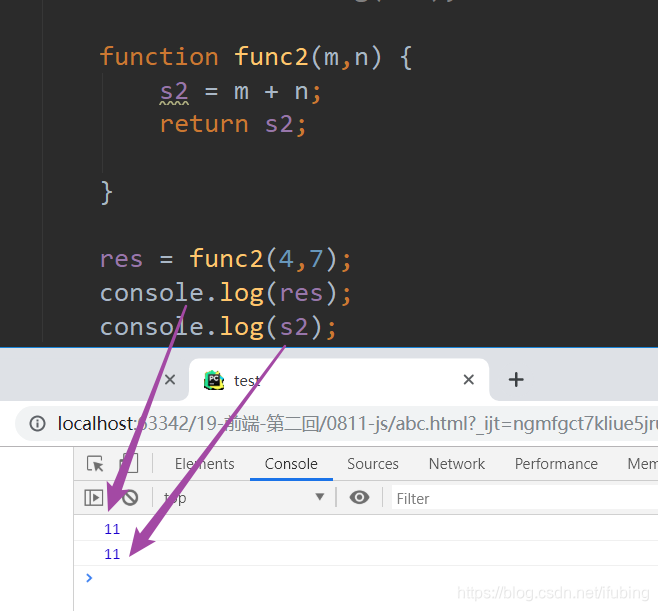Click the console.log(s2) line

click(218, 327)
